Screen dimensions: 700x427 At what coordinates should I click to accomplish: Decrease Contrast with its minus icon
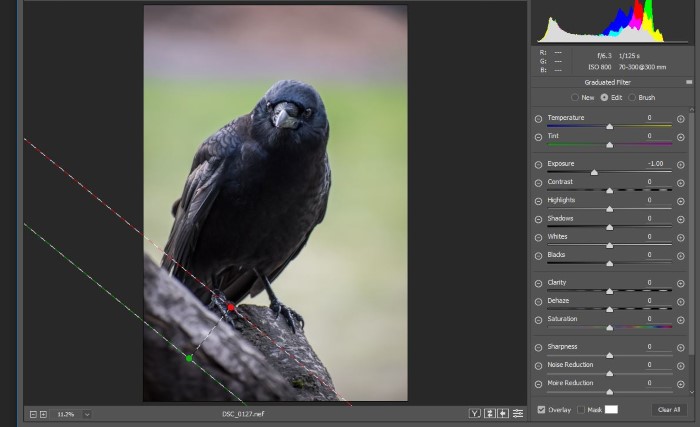point(538,182)
